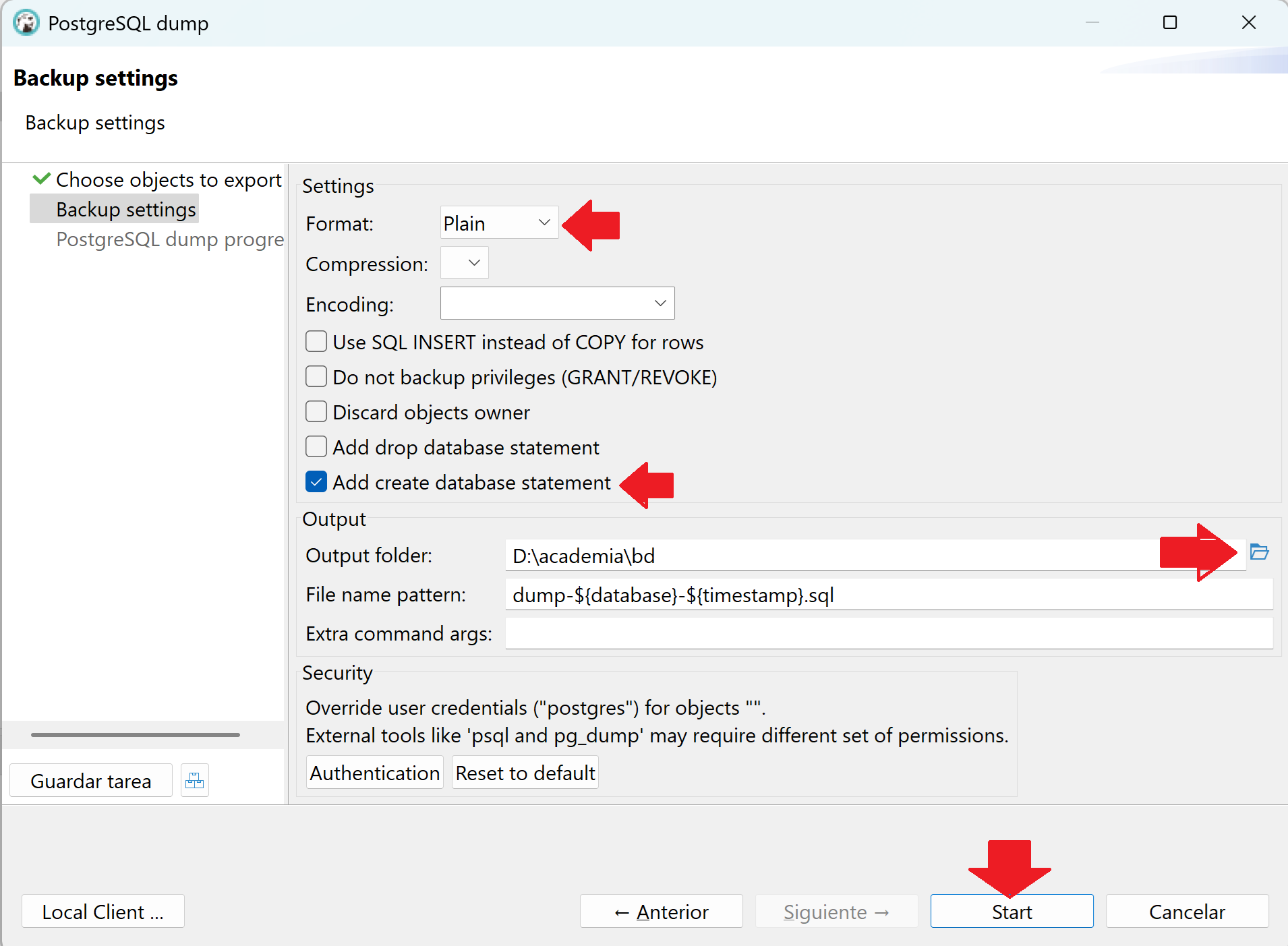
Task: Expand the Encoding combo box
Action: (557, 303)
